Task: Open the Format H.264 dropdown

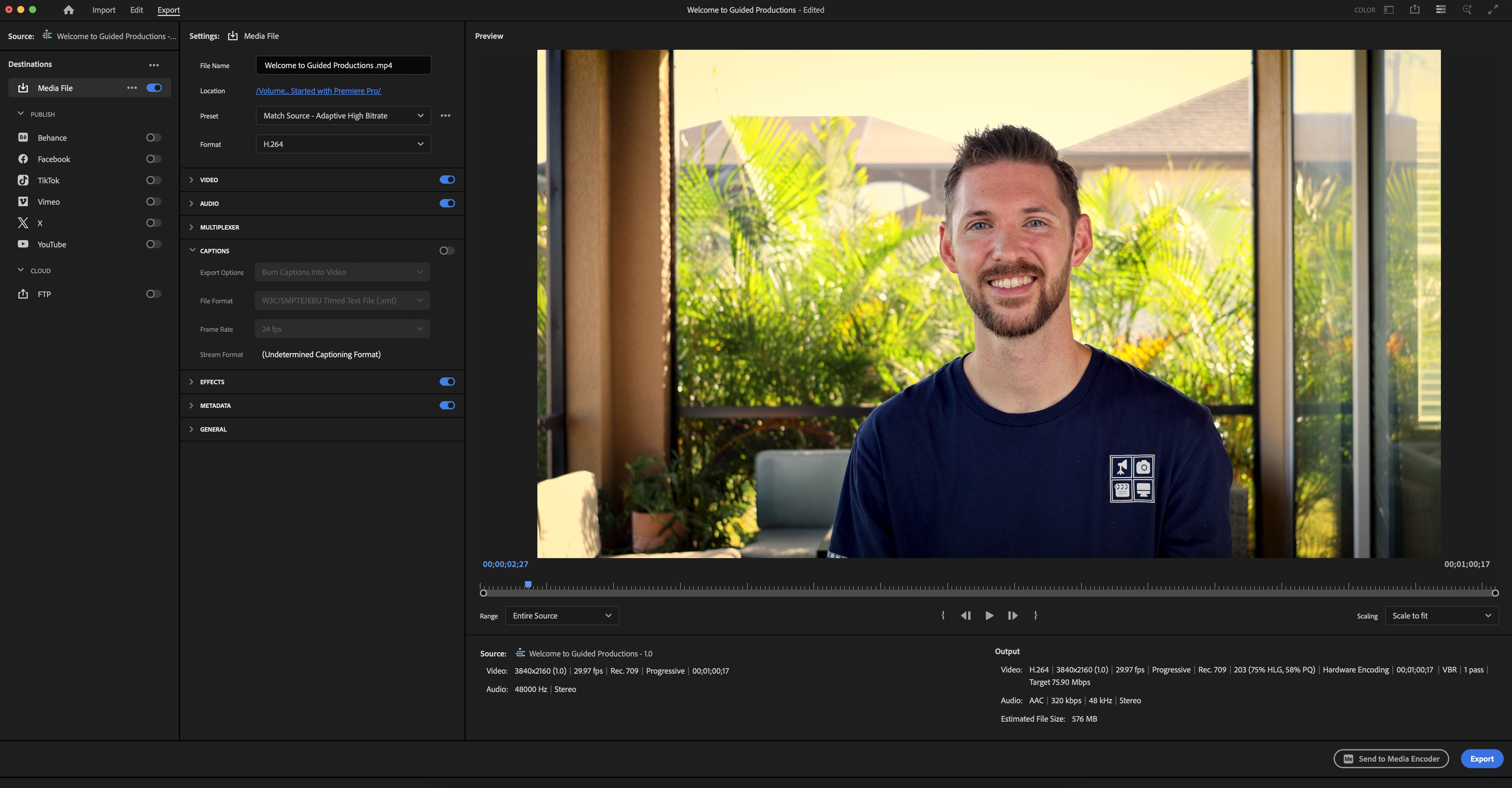Action: (x=343, y=144)
